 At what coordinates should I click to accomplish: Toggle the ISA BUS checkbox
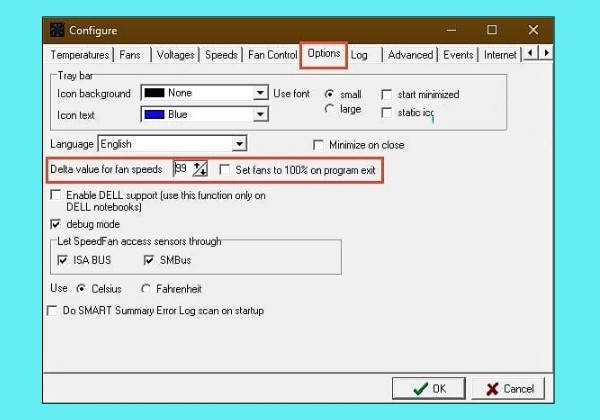point(62,260)
